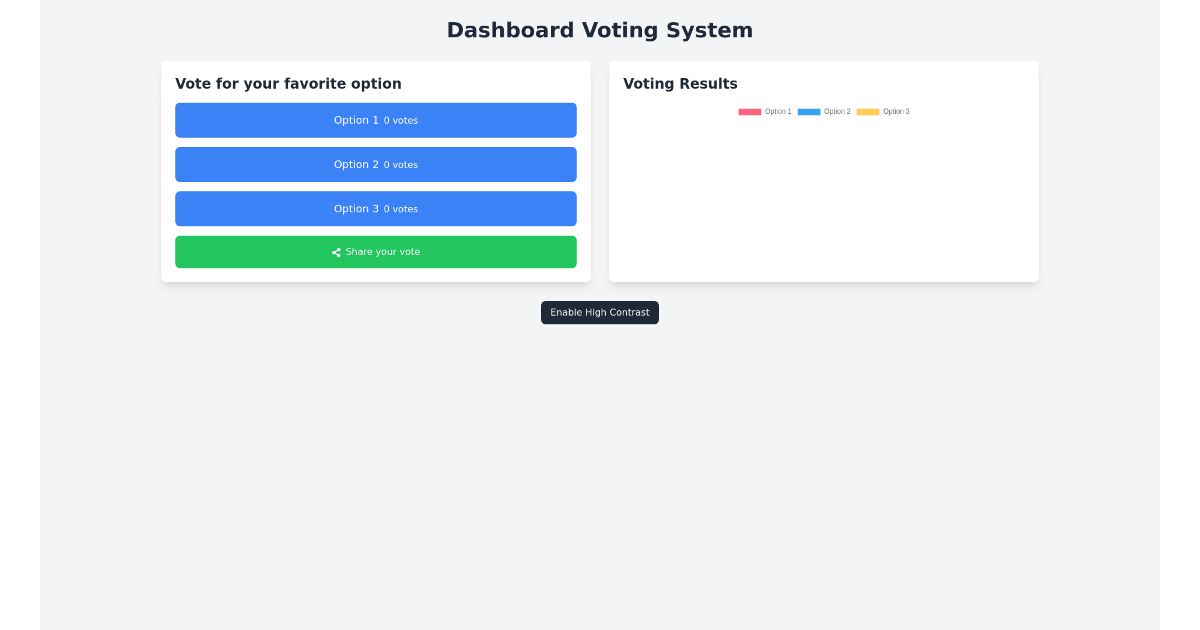The image size is (1200, 630).
Task: Click the Dashboard Voting System title
Action: point(599,30)
